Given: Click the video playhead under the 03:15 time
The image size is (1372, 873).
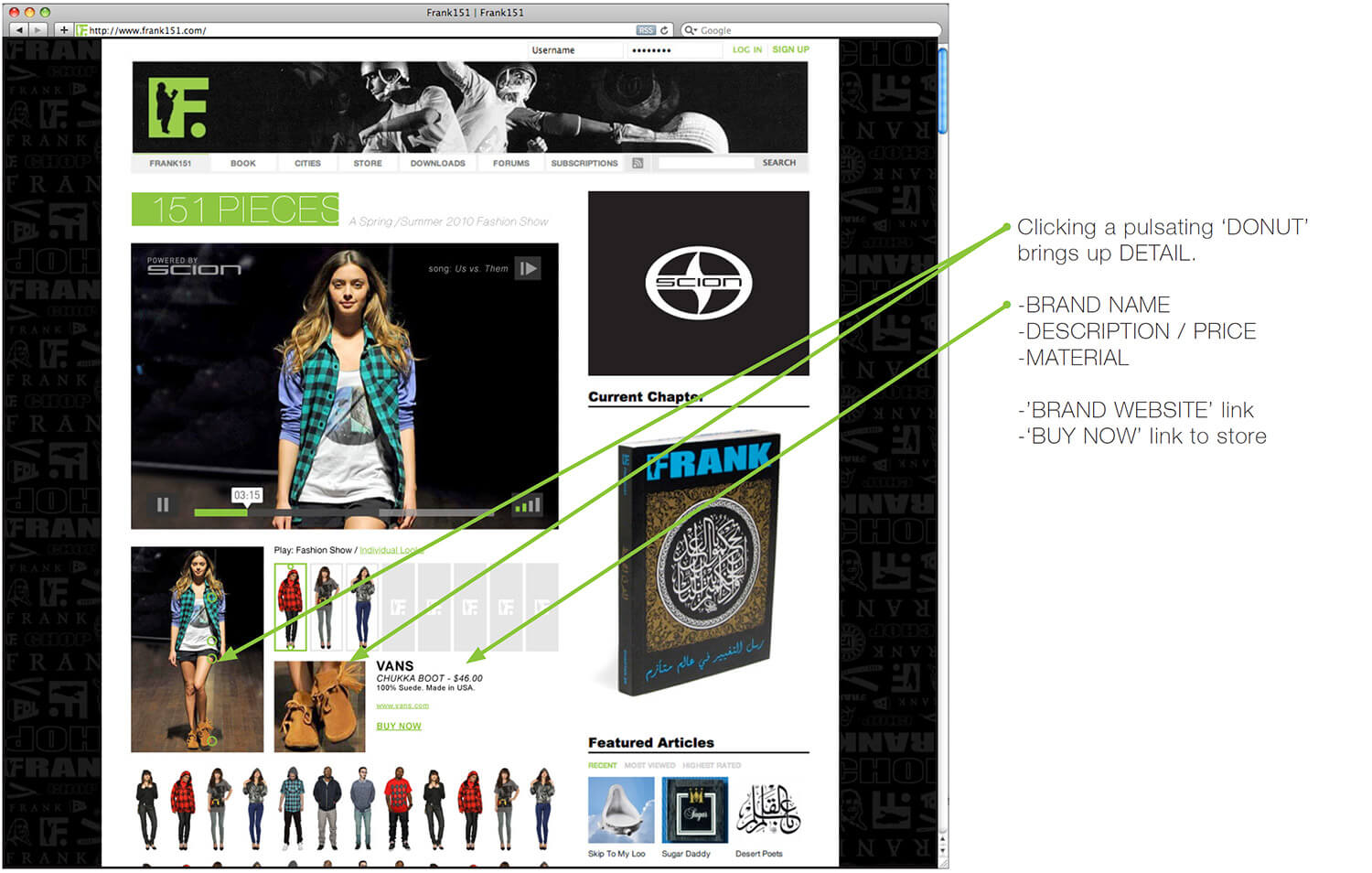Looking at the screenshot, I should [x=246, y=512].
